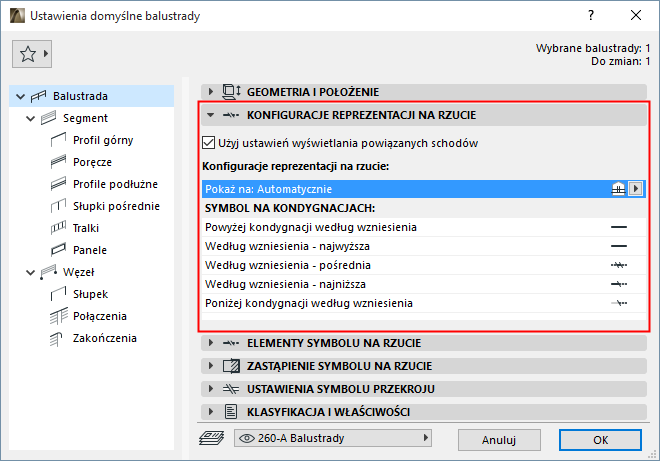660x461 pixels.
Task: Select Słupek in the tree
Action: [x=90, y=294]
